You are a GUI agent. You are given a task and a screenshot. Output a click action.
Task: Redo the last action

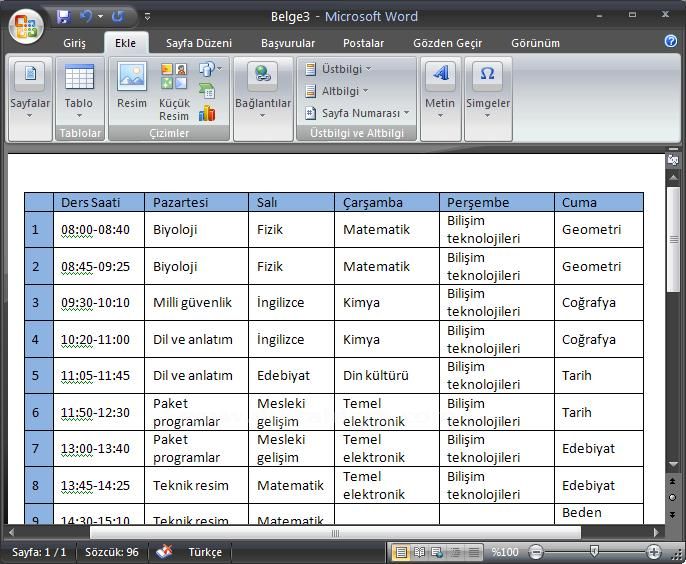pos(117,17)
